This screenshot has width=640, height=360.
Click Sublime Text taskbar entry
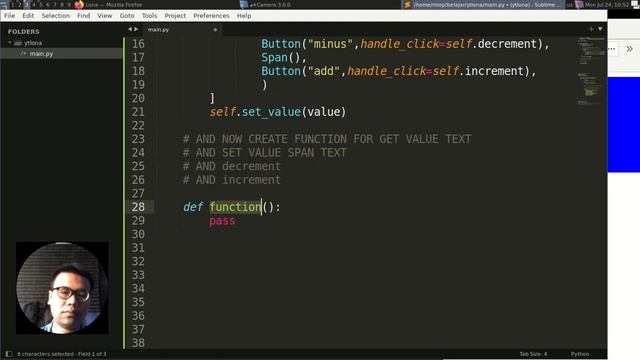pos(484,4)
